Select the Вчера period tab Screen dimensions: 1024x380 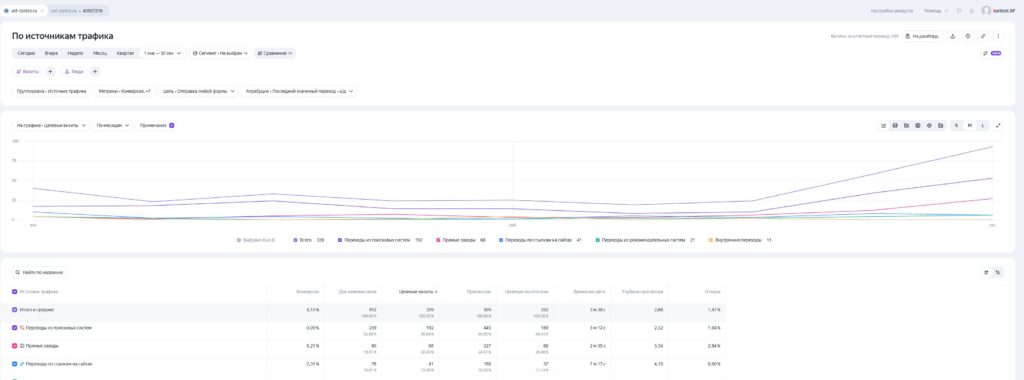click(51, 53)
